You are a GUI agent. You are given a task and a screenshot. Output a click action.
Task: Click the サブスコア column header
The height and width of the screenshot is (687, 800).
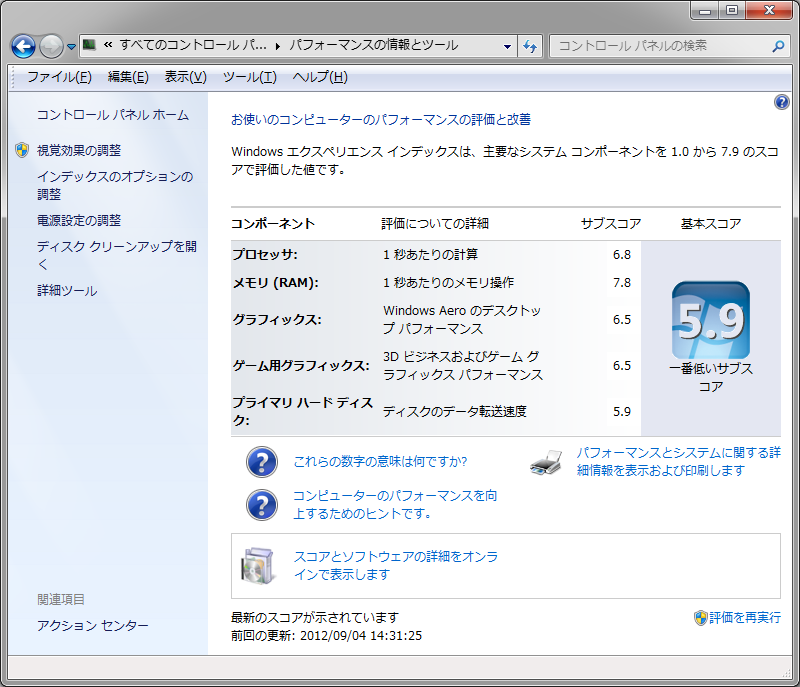coord(611,224)
